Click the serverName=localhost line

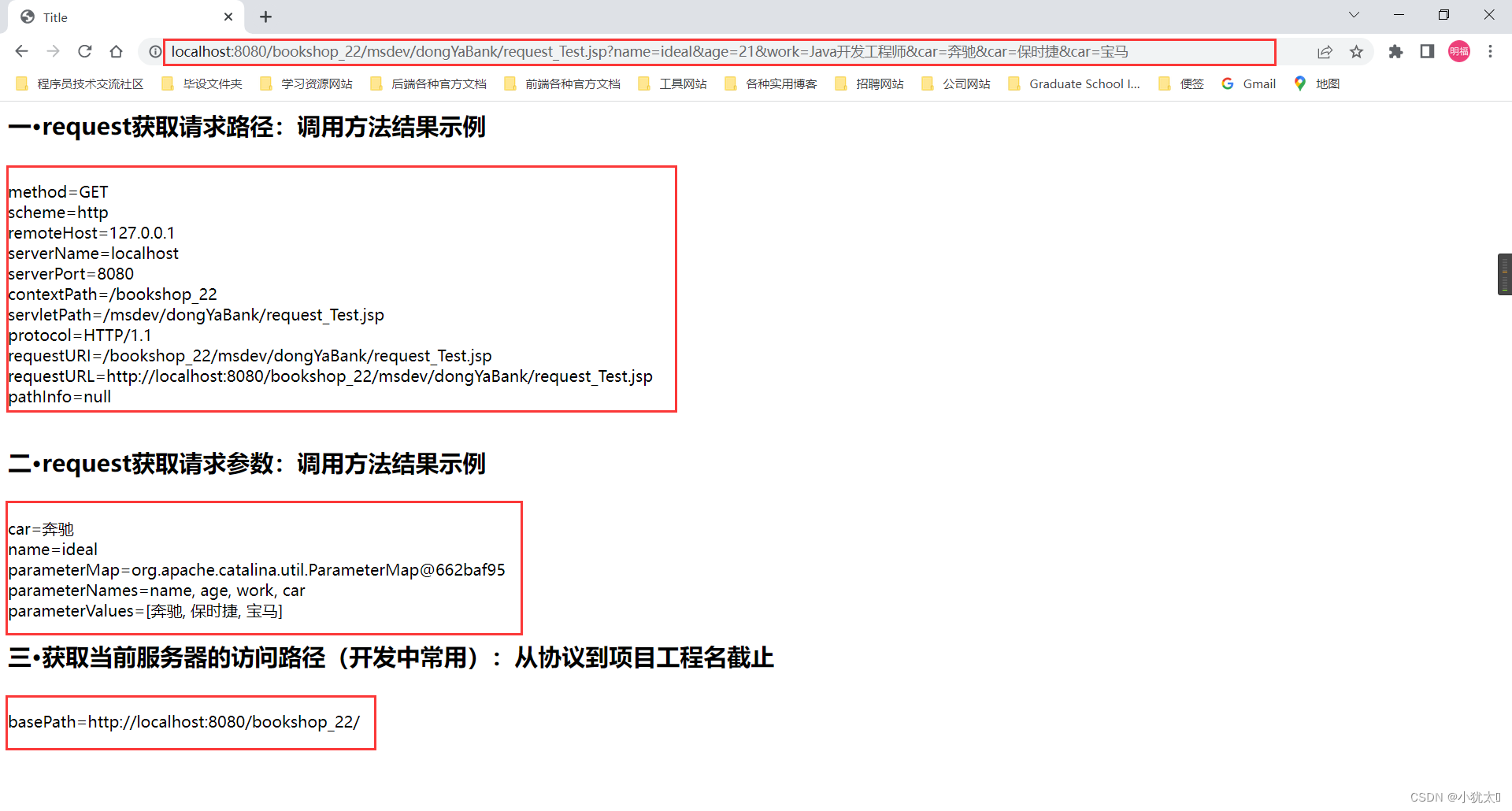(93, 254)
